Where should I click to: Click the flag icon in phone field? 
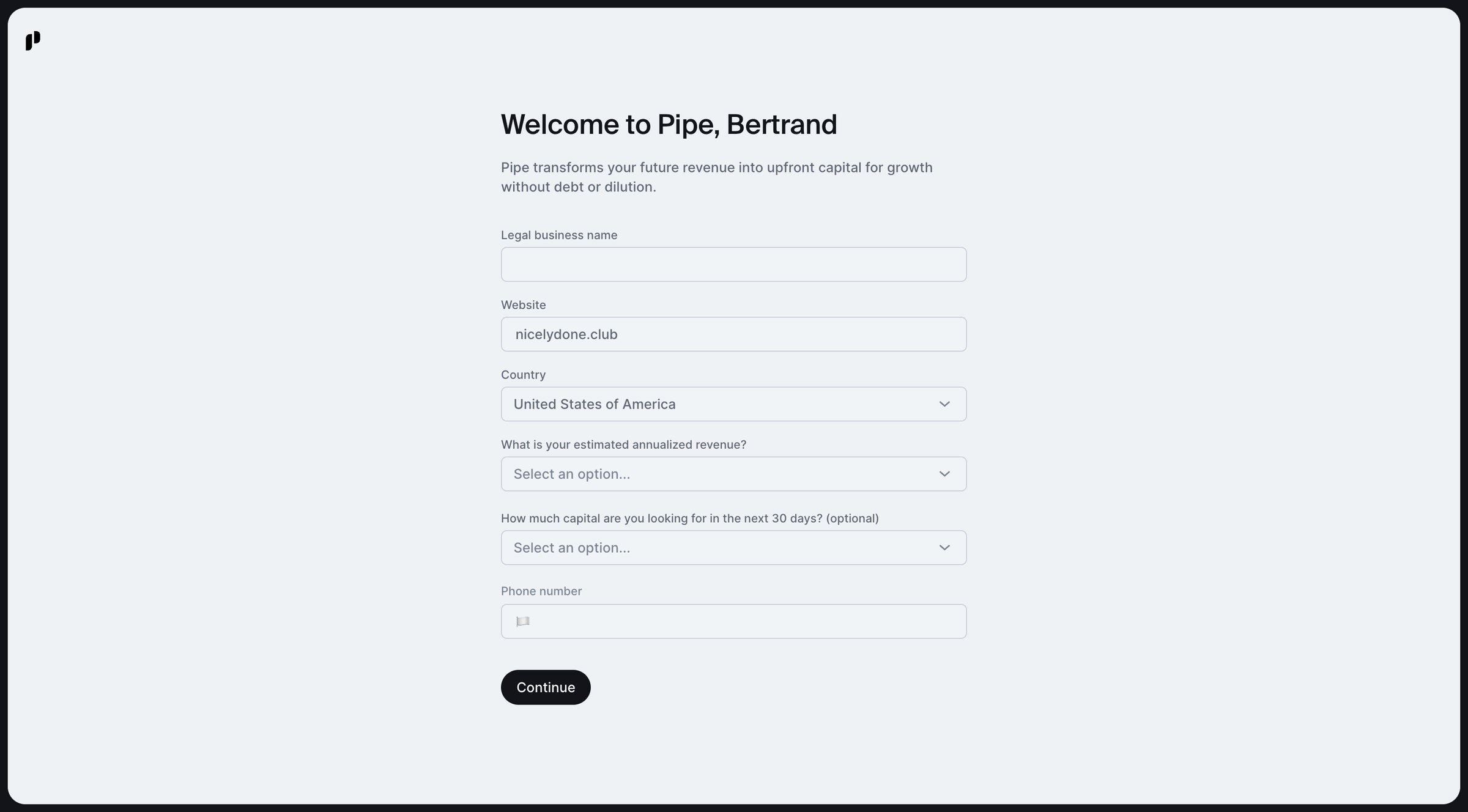click(x=522, y=621)
